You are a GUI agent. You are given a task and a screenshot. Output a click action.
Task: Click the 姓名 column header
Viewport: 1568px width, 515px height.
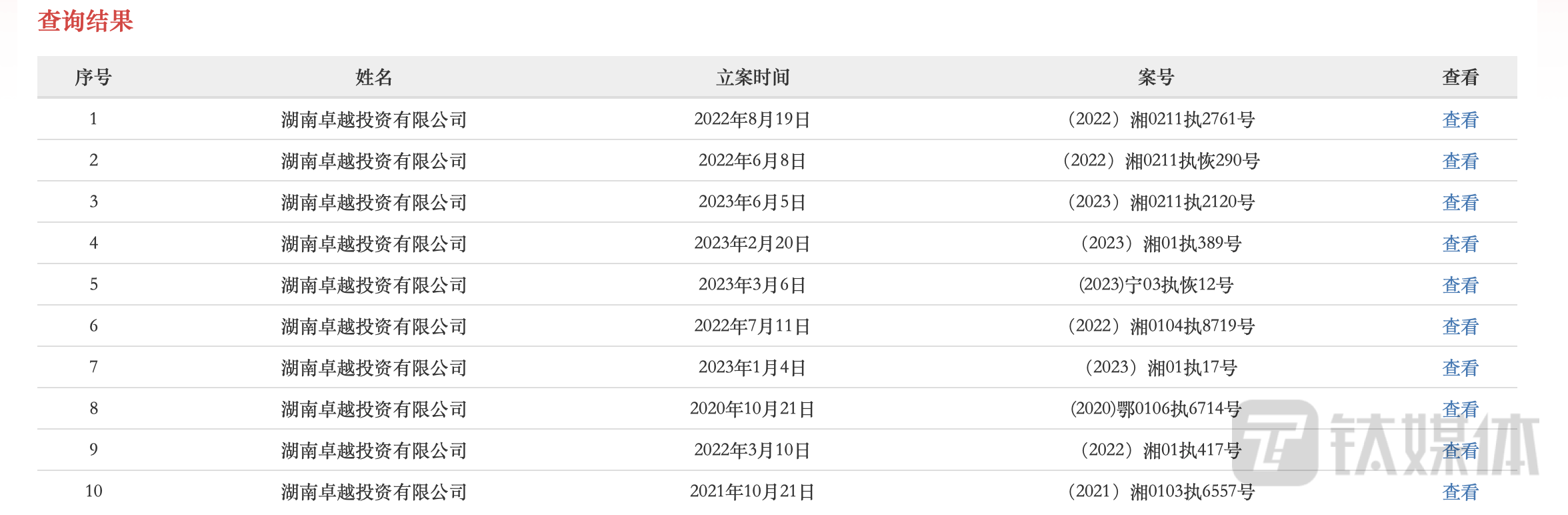point(374,77)
